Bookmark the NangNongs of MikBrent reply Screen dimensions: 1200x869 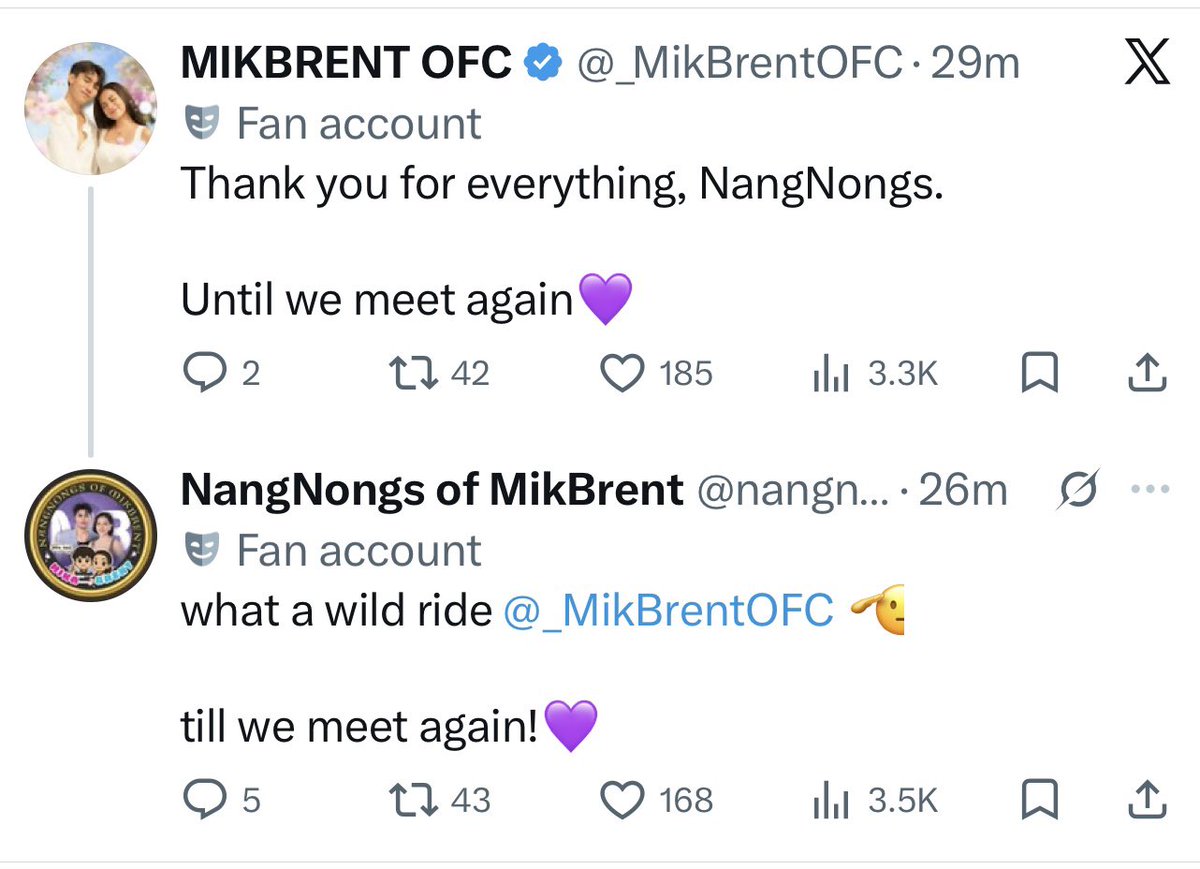coord(1040,799)
